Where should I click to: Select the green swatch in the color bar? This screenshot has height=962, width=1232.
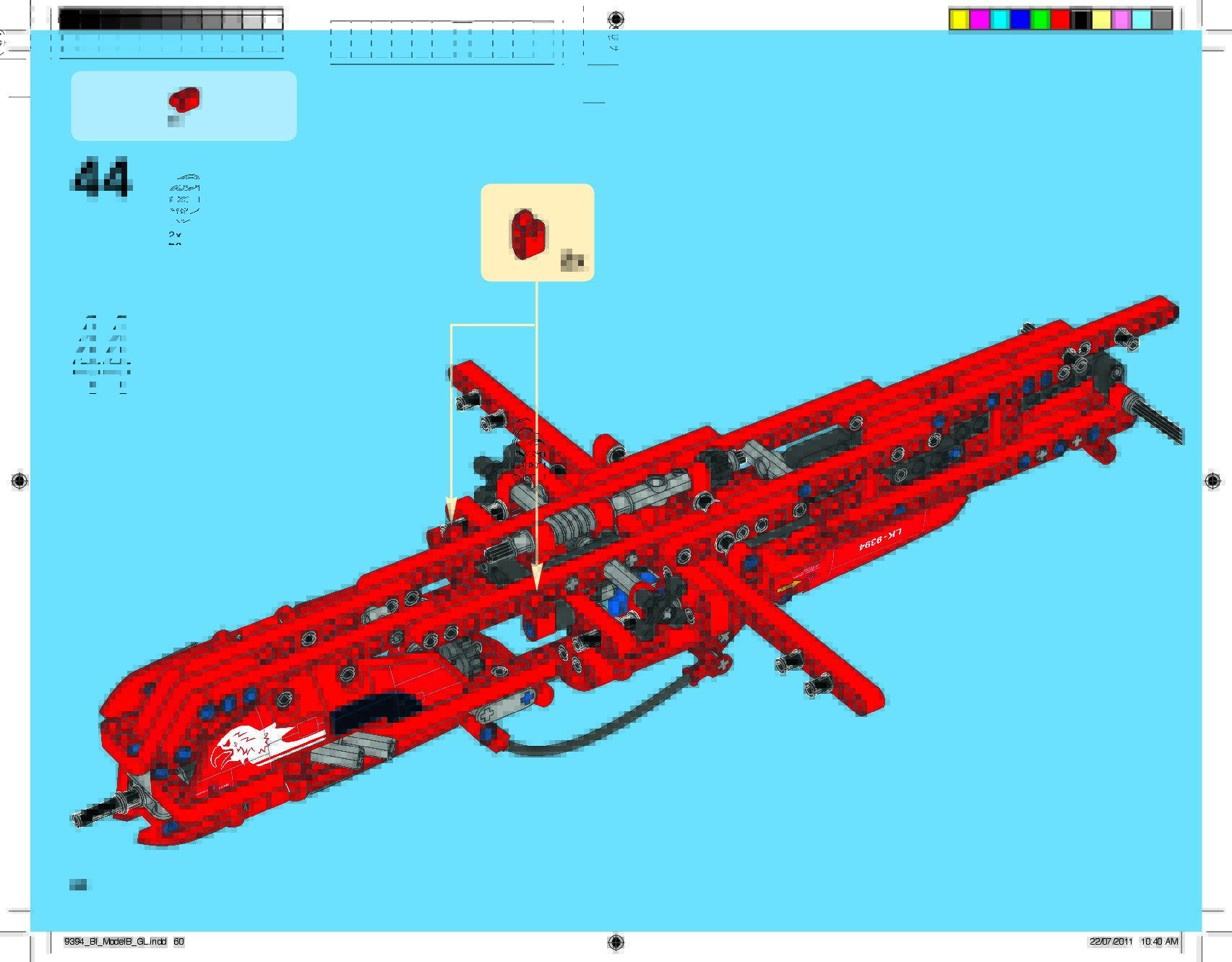tap(1040, 20)
